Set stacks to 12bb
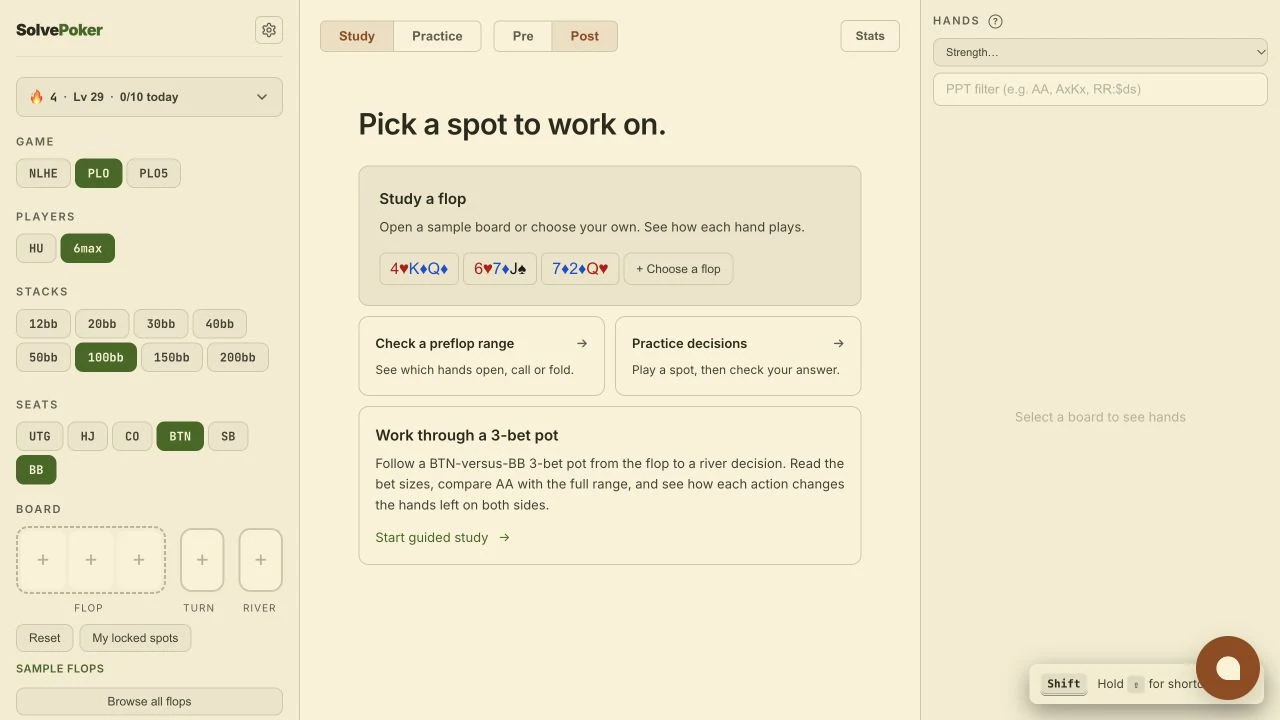 [x=43, y=324]
